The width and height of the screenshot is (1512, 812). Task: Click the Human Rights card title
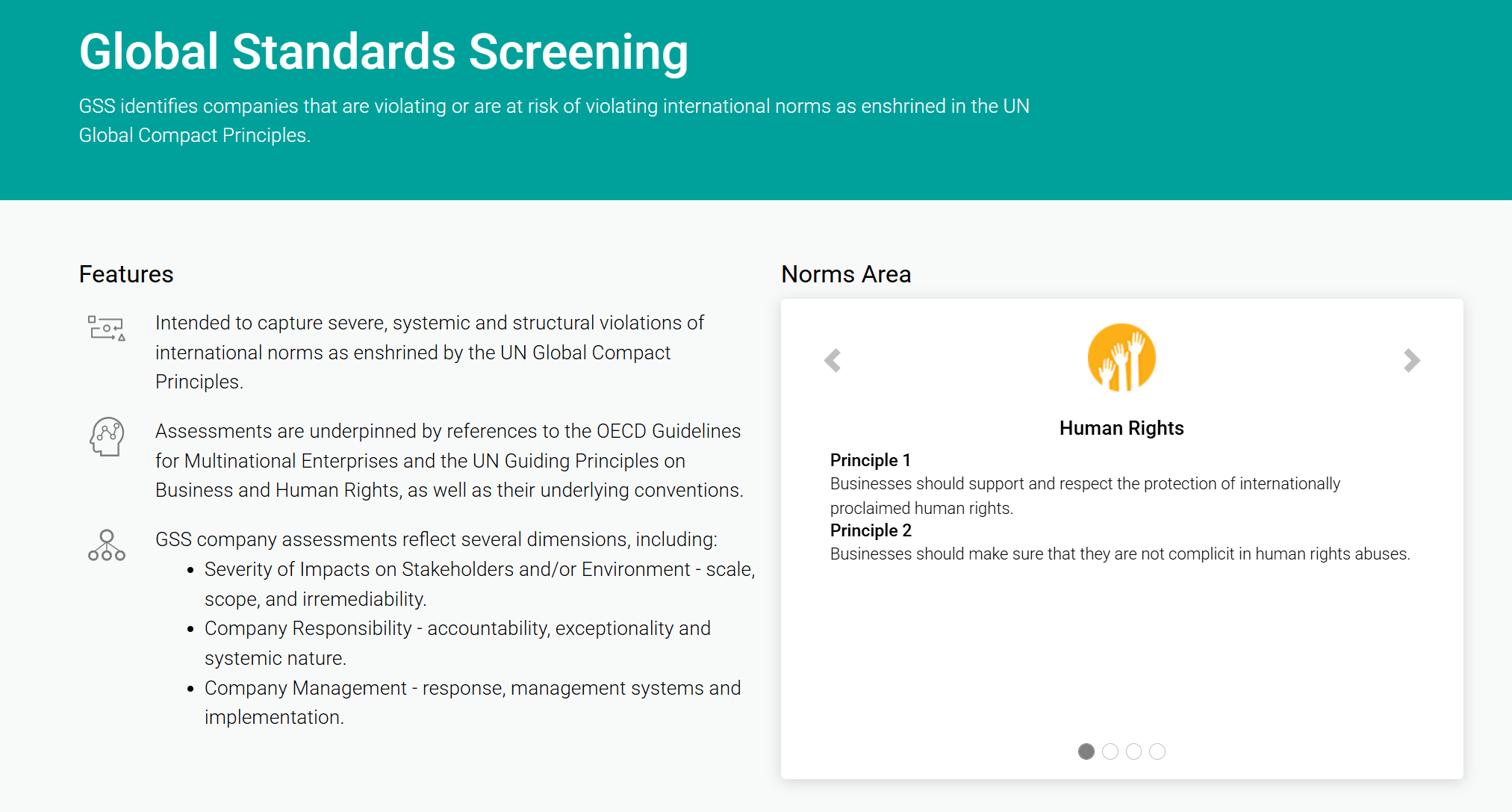tap(1121, 428)
